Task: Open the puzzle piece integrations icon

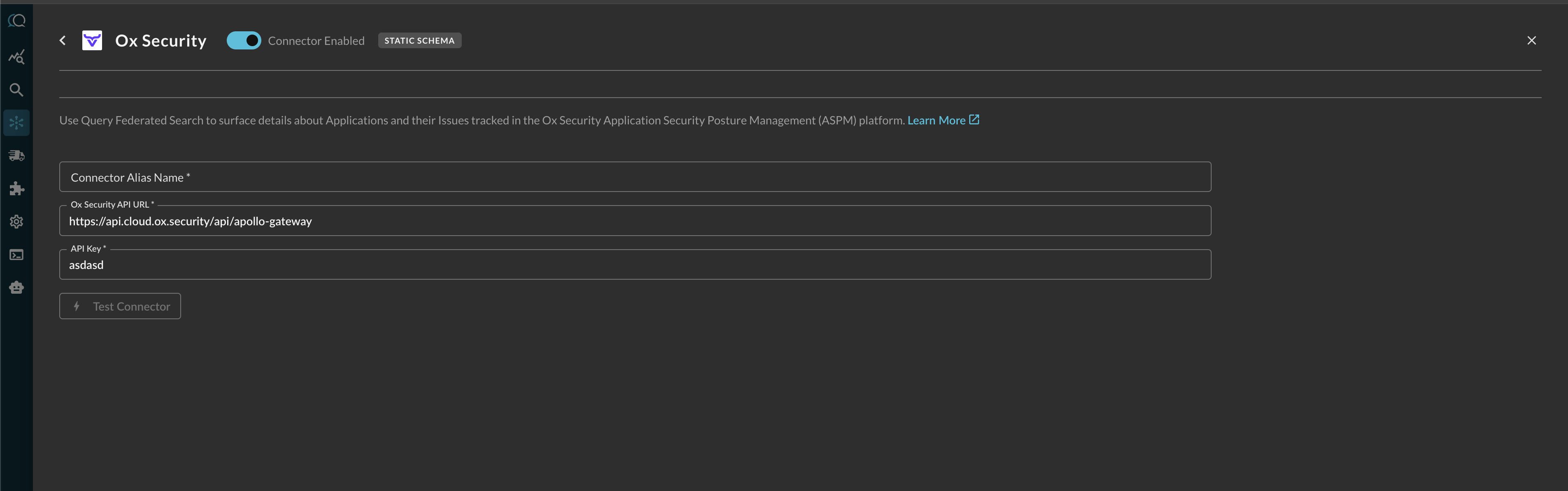Action: (x=16, y=189)
